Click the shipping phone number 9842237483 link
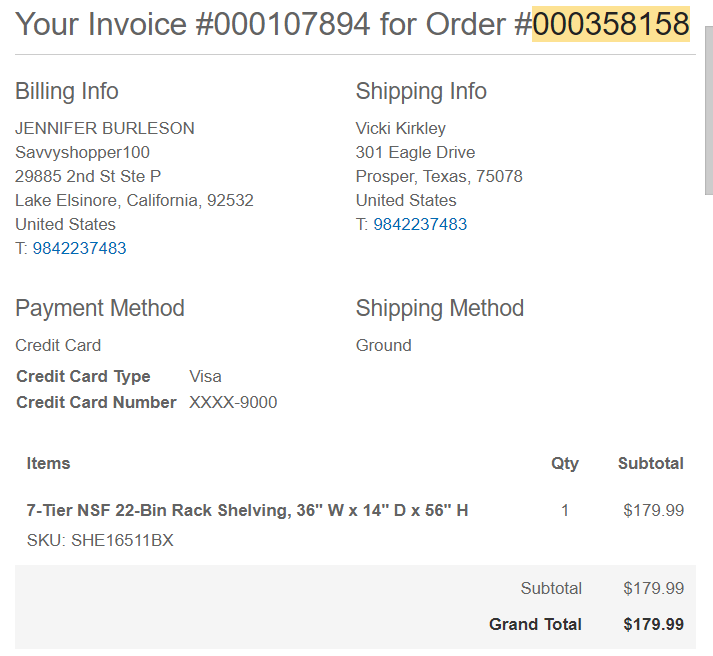The width and height of the screenshot is (713, 656). pos(420,224)
